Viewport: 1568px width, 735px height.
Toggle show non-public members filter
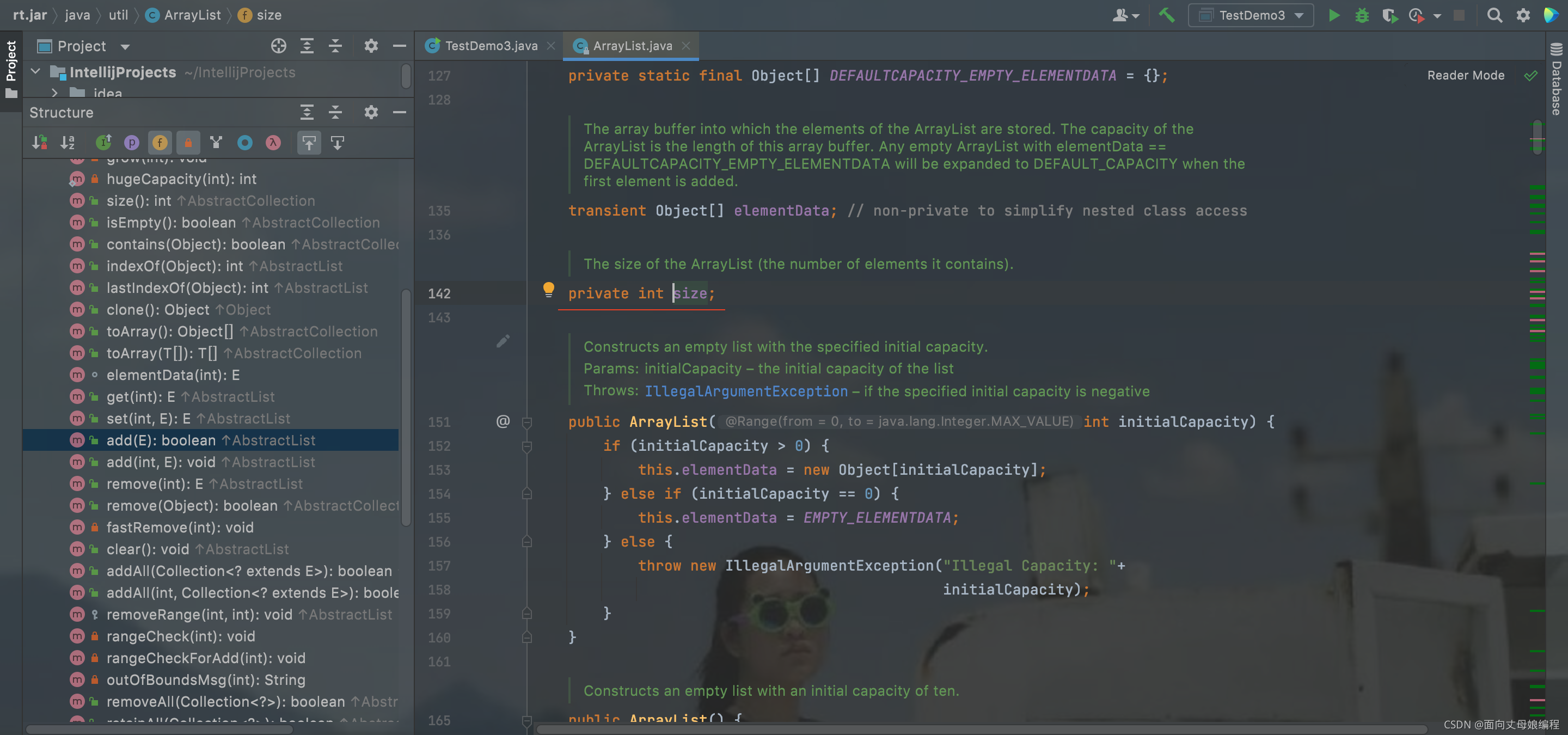pos(188,143)
